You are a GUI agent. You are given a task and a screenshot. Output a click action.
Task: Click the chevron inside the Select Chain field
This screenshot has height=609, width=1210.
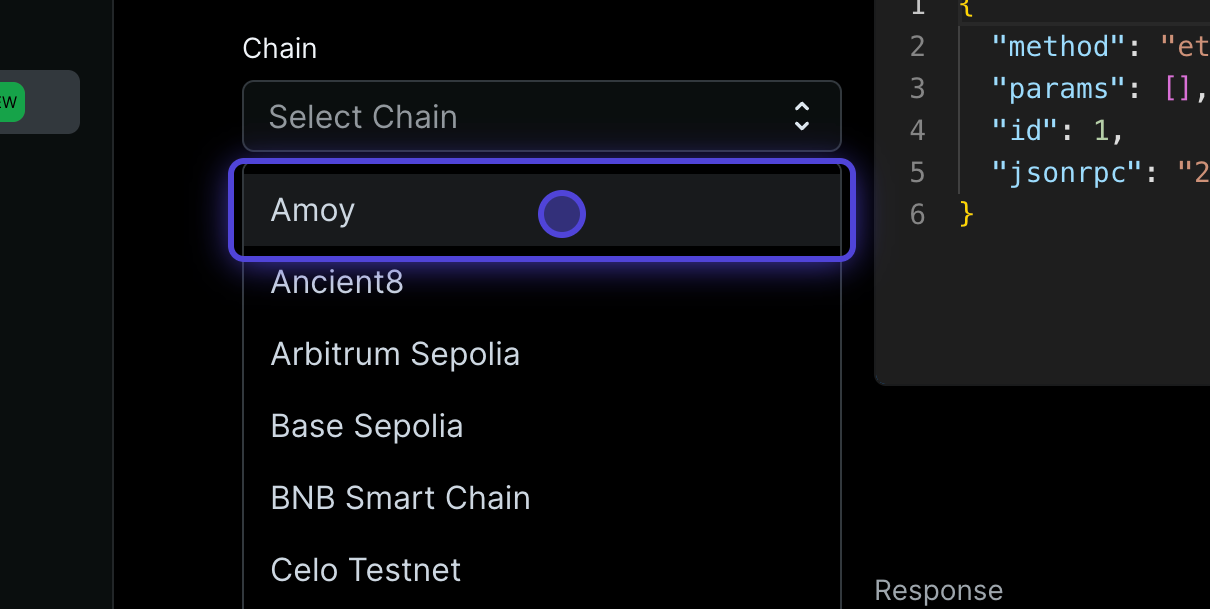point(801,117)
